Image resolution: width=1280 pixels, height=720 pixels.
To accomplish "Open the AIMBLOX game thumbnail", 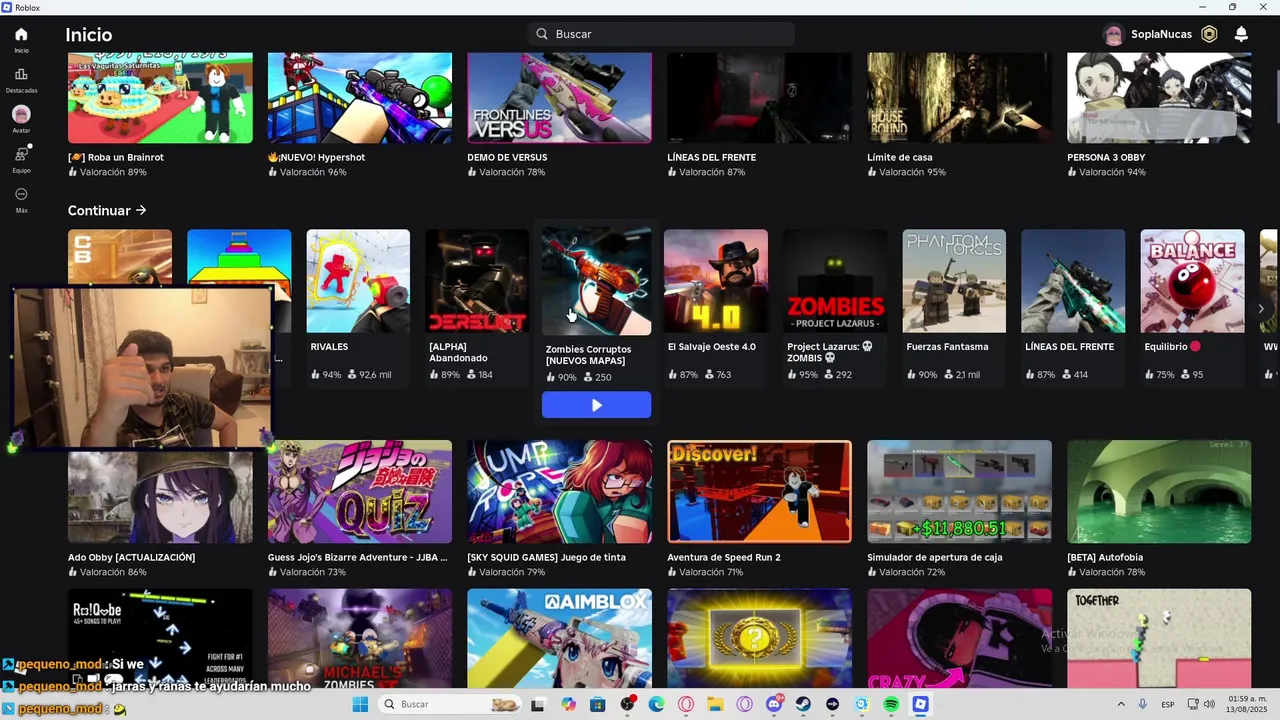I will pos(560,638).
